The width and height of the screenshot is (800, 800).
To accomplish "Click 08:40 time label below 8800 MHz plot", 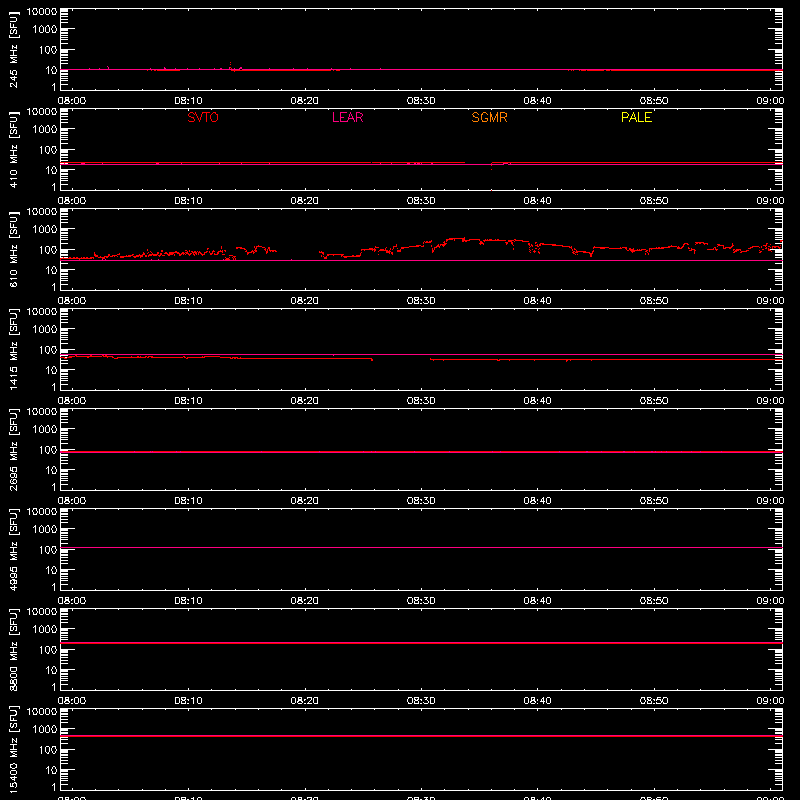I will (x=537, y=701).
